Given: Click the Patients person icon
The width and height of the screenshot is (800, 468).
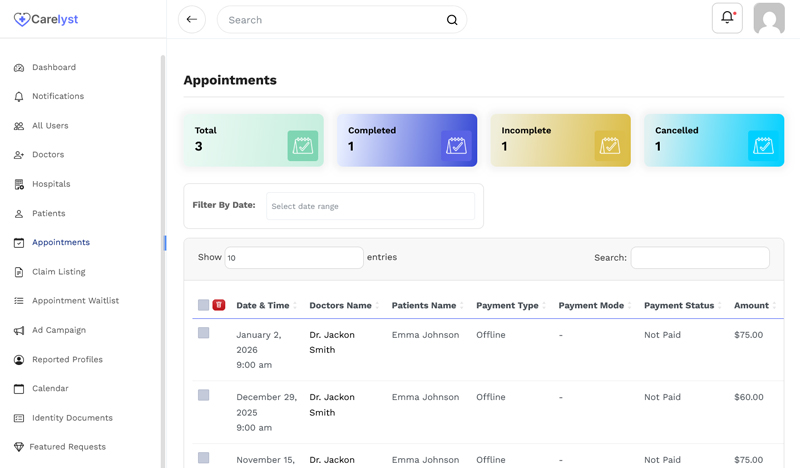Looking at the screenshot, I should click(x=19, y=213).
